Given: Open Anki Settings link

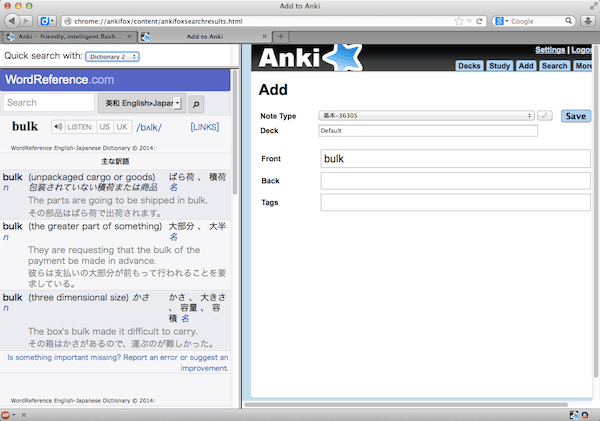Looking at the screenshot, I should (550, 50).
